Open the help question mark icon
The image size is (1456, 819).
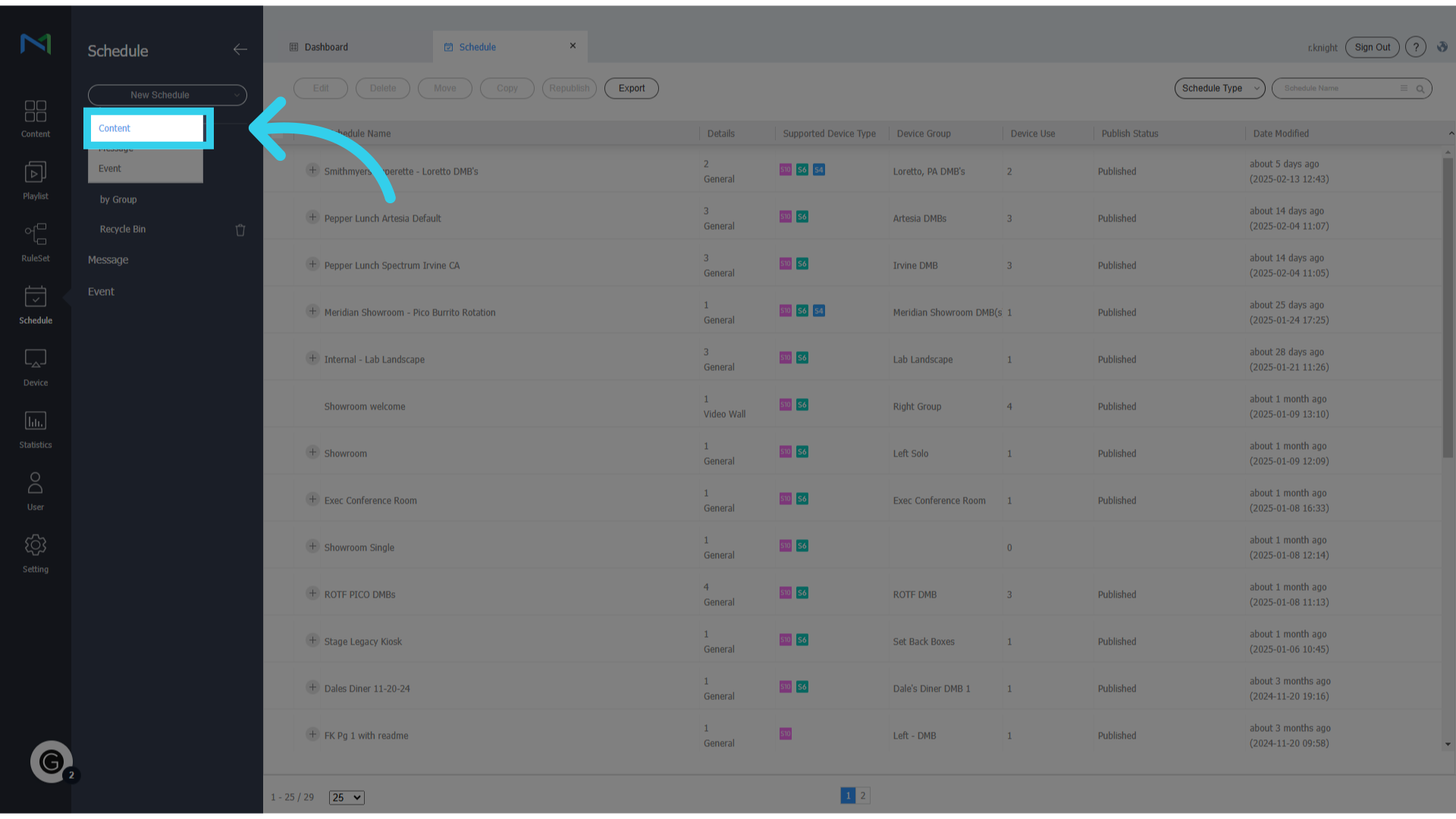[1415, 47]
